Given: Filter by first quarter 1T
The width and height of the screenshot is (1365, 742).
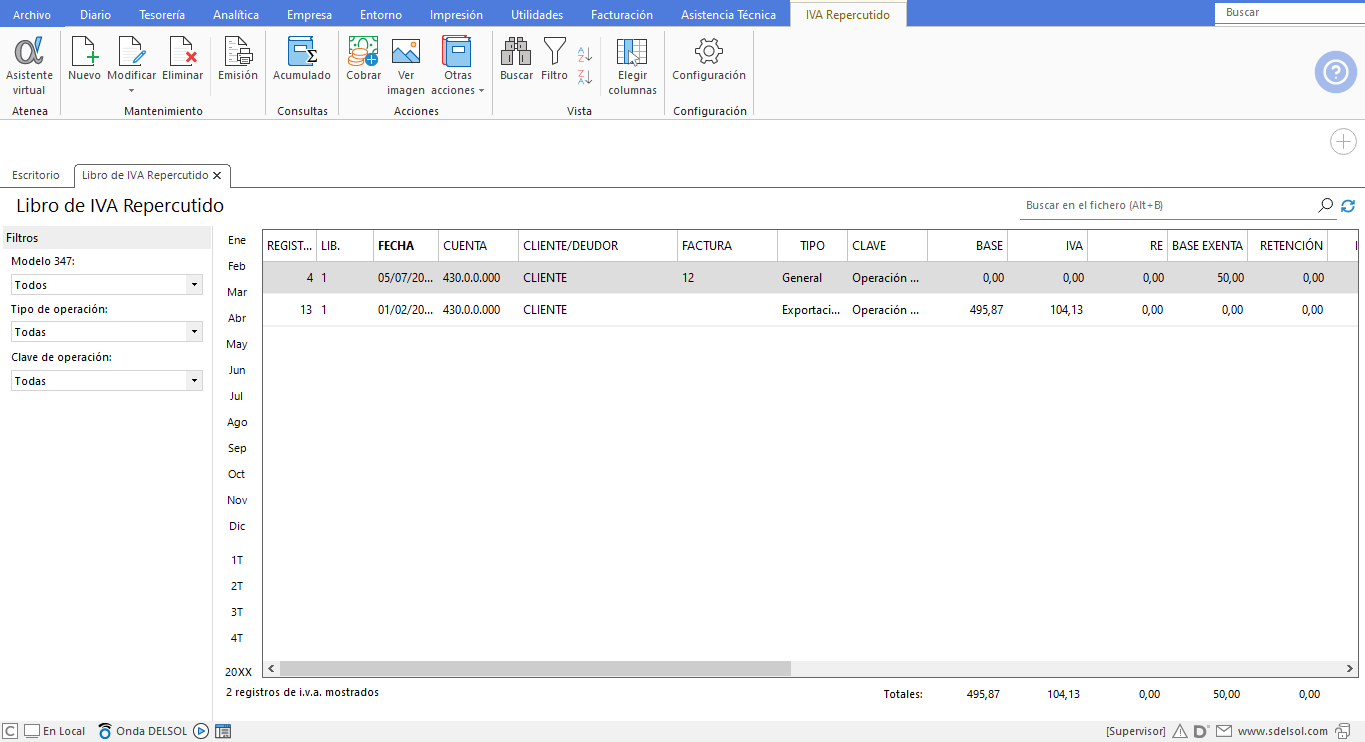Looking at the screenshot, I should point(237,560).
